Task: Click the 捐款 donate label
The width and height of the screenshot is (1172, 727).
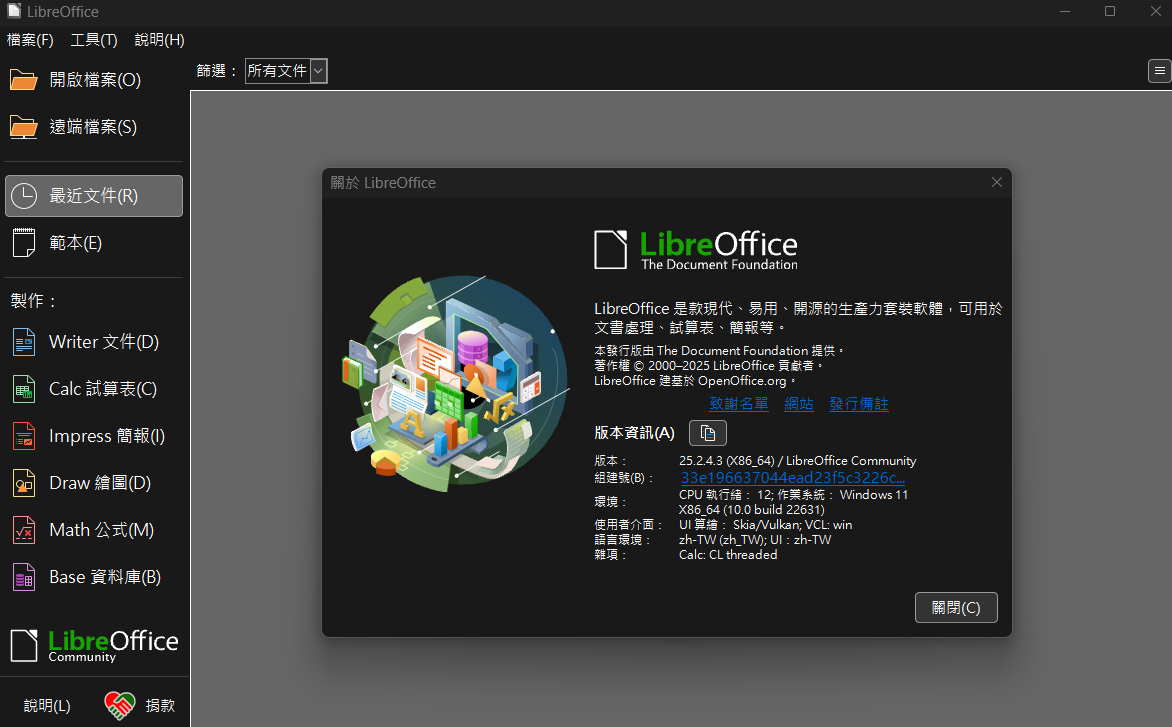Action: tap(160, 705)
